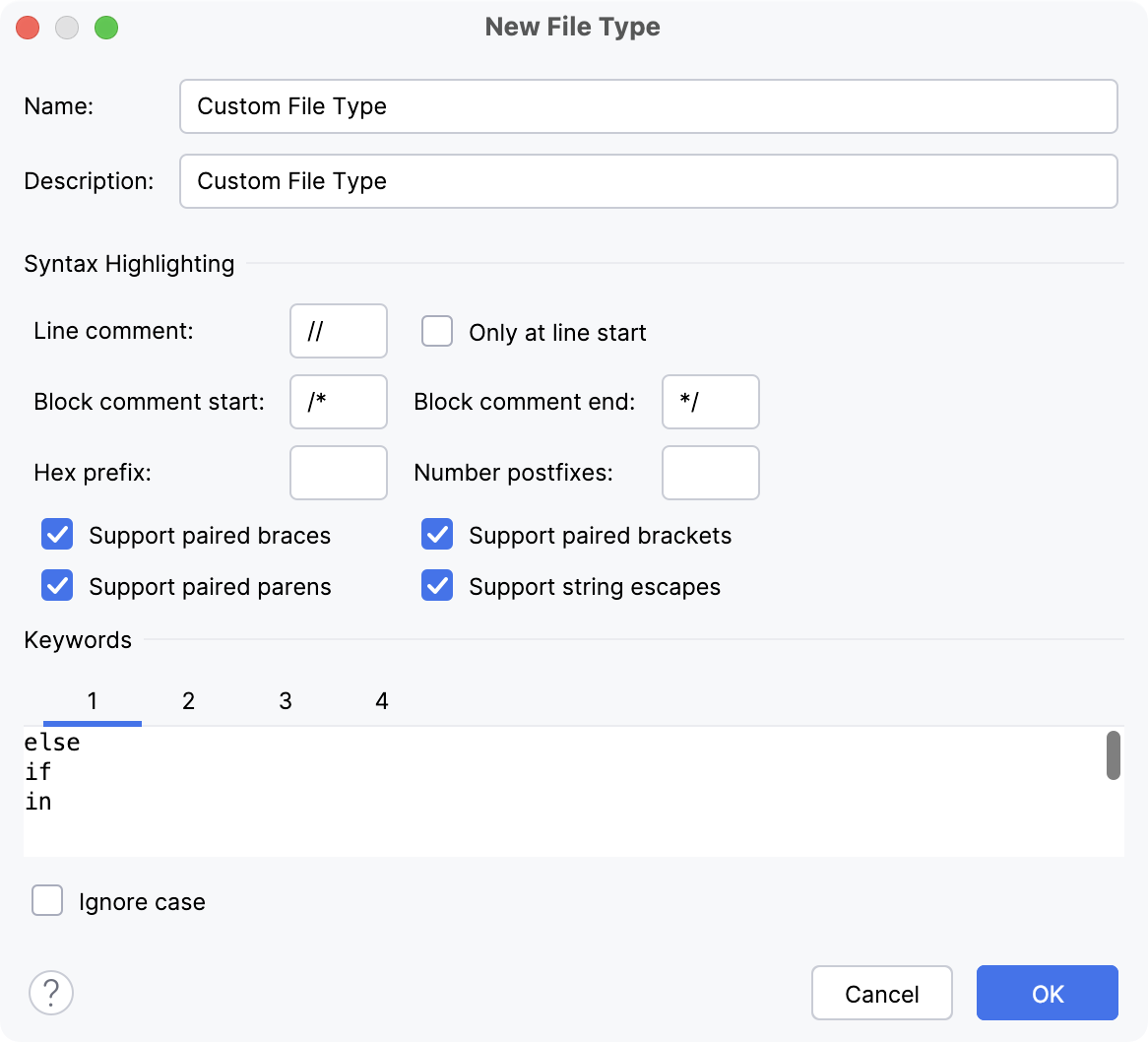
Task: Confirm the new file type with OK
Action: [1047, 993]
